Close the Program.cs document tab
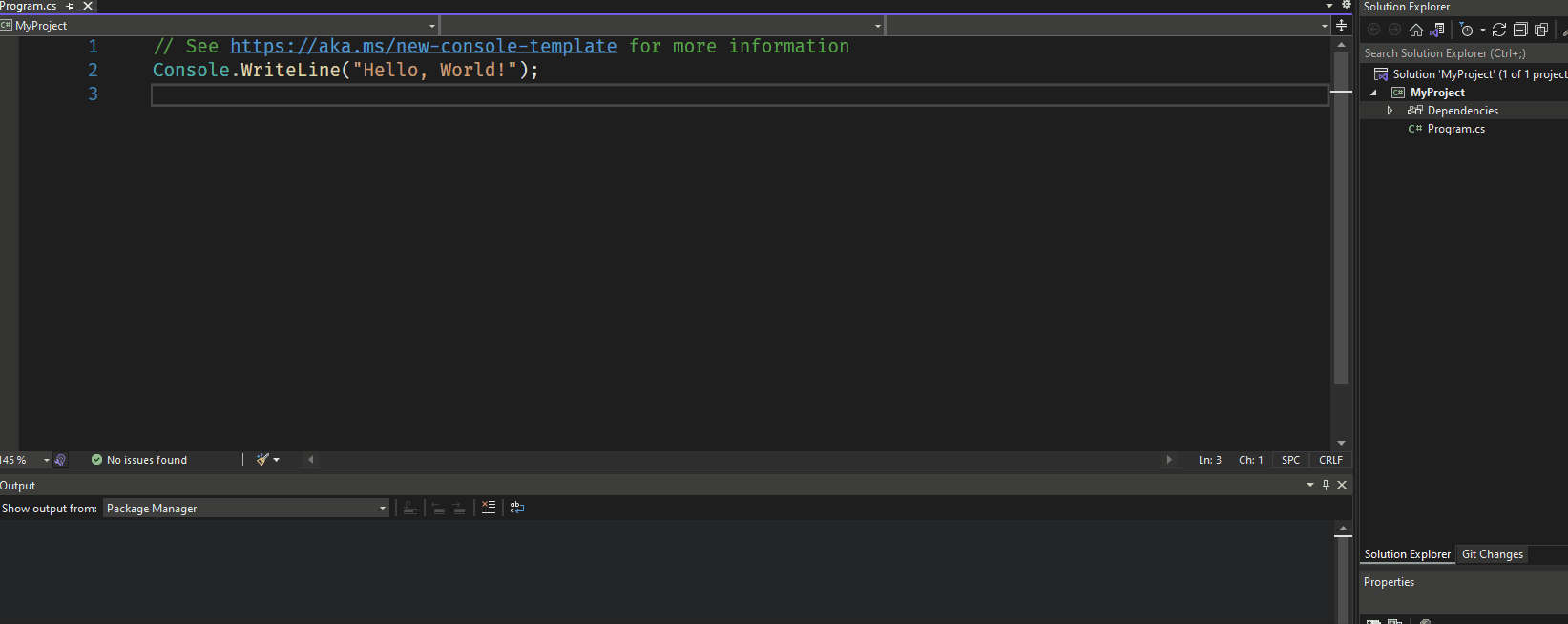The width and height of the screenshot is (1568, 624). pyautogui.click(x=88, y=6)
